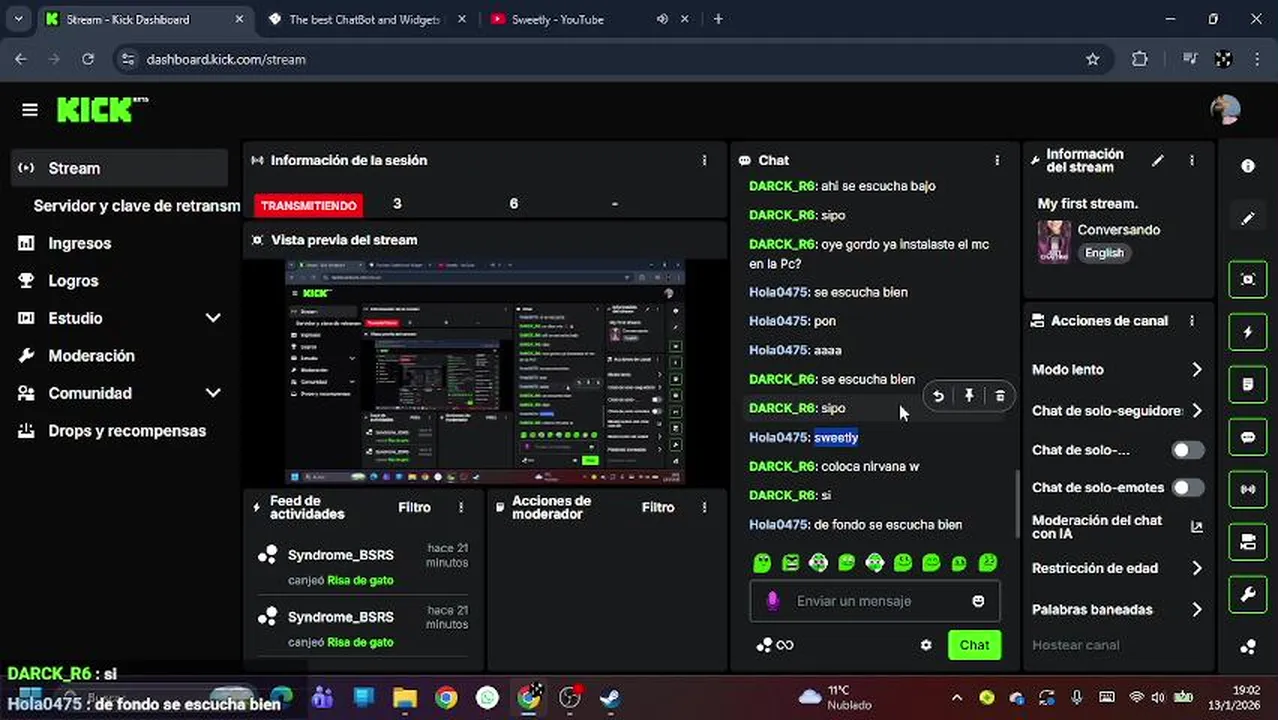Click the KICK logo

101,109
